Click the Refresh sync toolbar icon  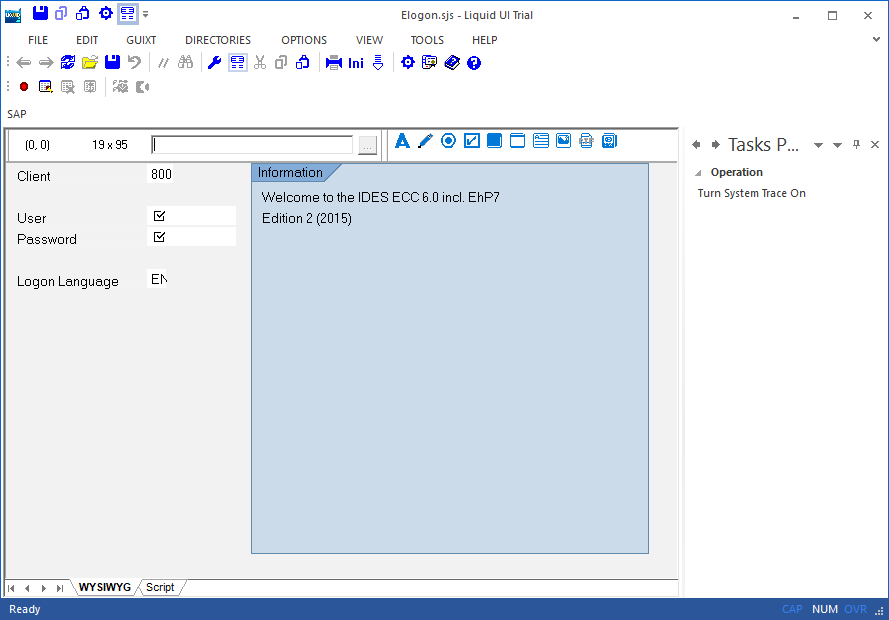(68, 63)
